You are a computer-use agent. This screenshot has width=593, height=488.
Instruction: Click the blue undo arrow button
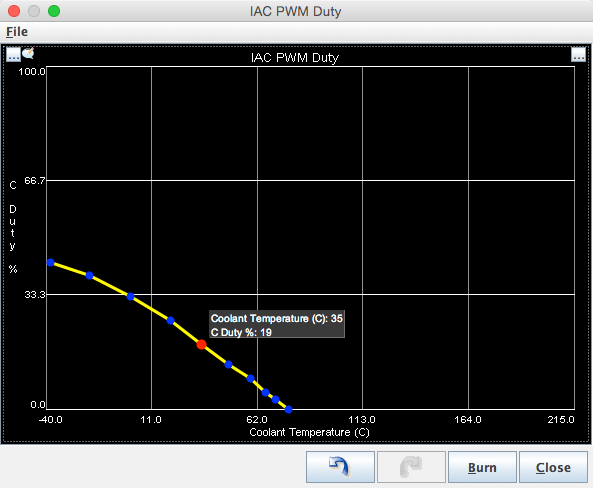click(x=340, y=467)
